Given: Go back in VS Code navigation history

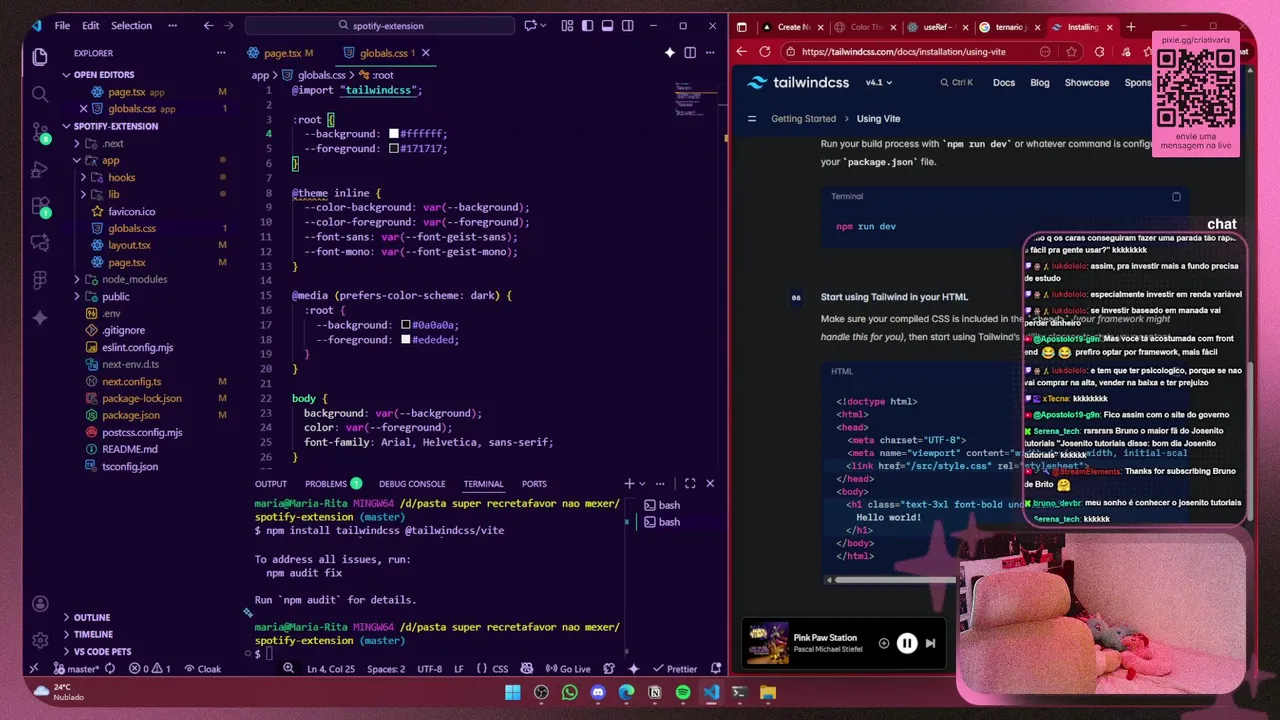Looking at the screenshot, I should (x=208, y=25).
